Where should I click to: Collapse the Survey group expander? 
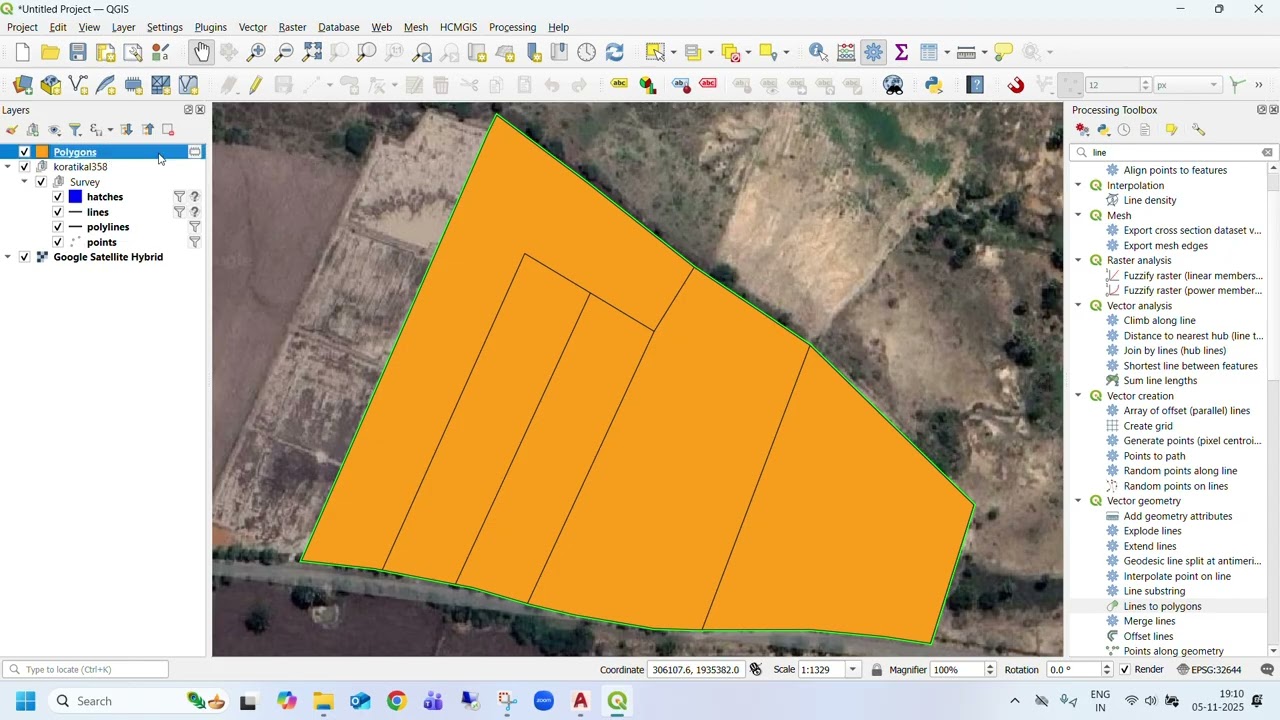point(24,182)
